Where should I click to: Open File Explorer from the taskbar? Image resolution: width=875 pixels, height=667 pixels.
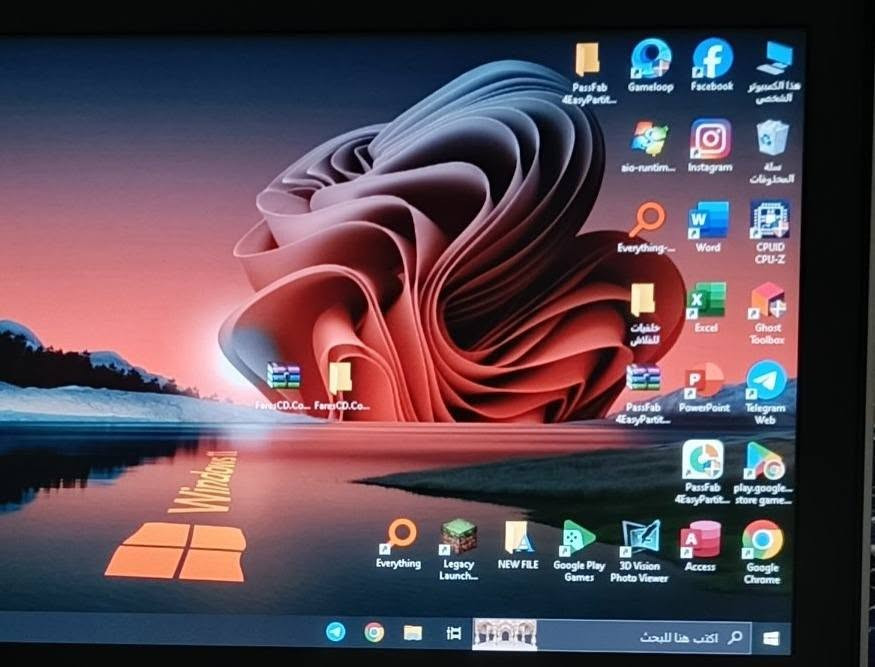(x=413, y=633)
